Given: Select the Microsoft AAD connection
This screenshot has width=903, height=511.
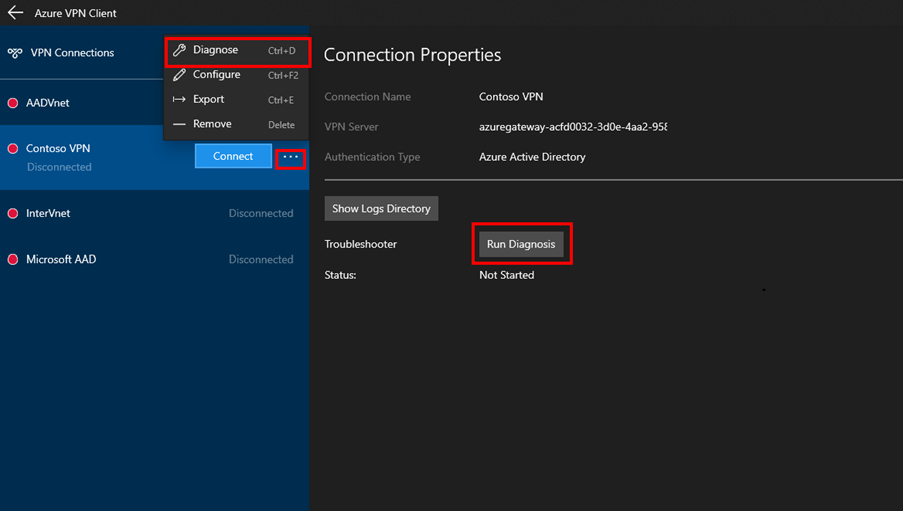Looking at the screenshot, I should pos(154,259).
